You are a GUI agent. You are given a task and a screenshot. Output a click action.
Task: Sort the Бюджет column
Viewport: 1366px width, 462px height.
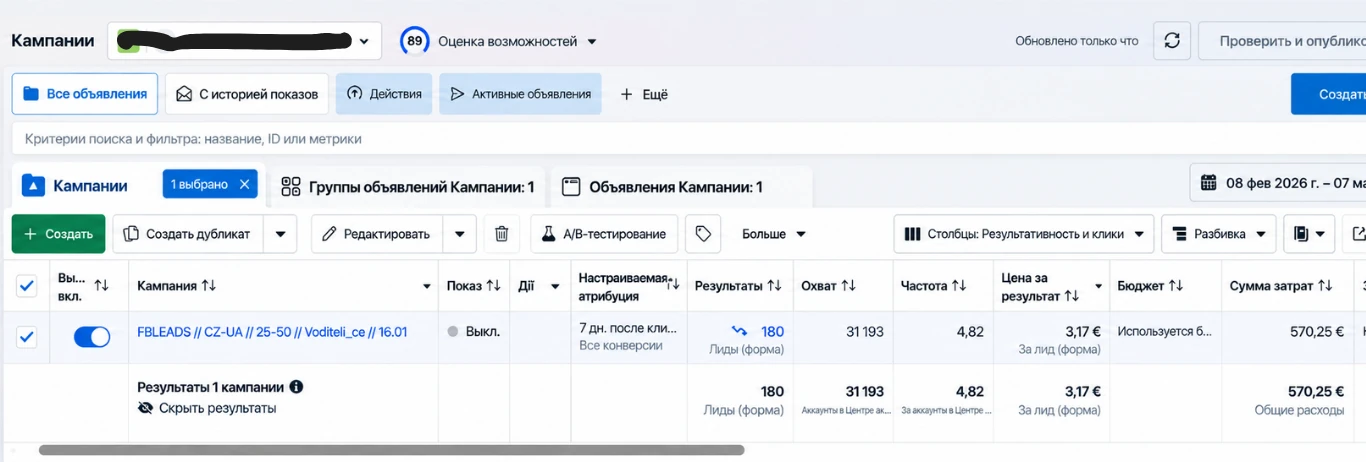(x=1176, y=286)
